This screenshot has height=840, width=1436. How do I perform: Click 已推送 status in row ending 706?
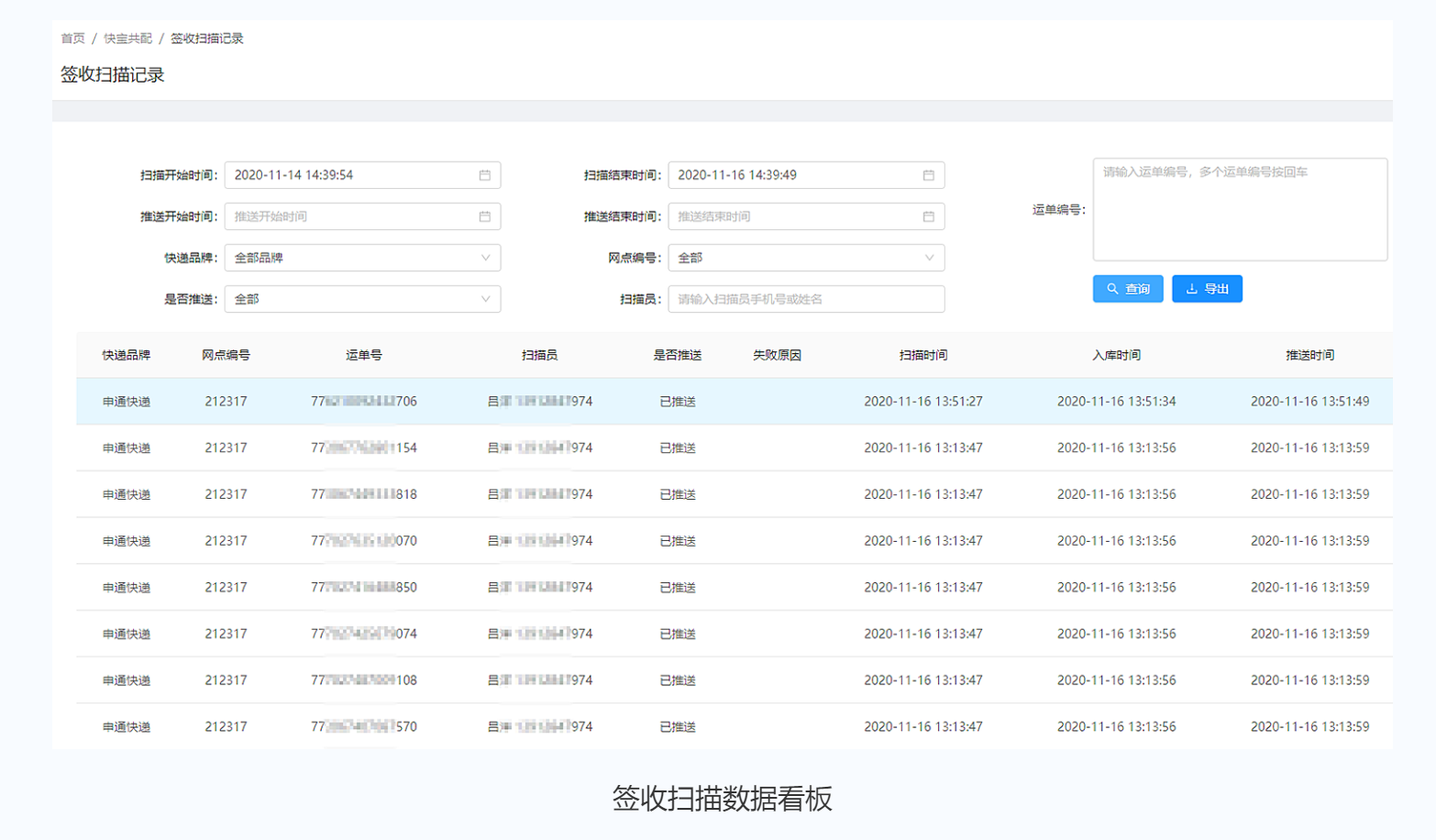678,402
